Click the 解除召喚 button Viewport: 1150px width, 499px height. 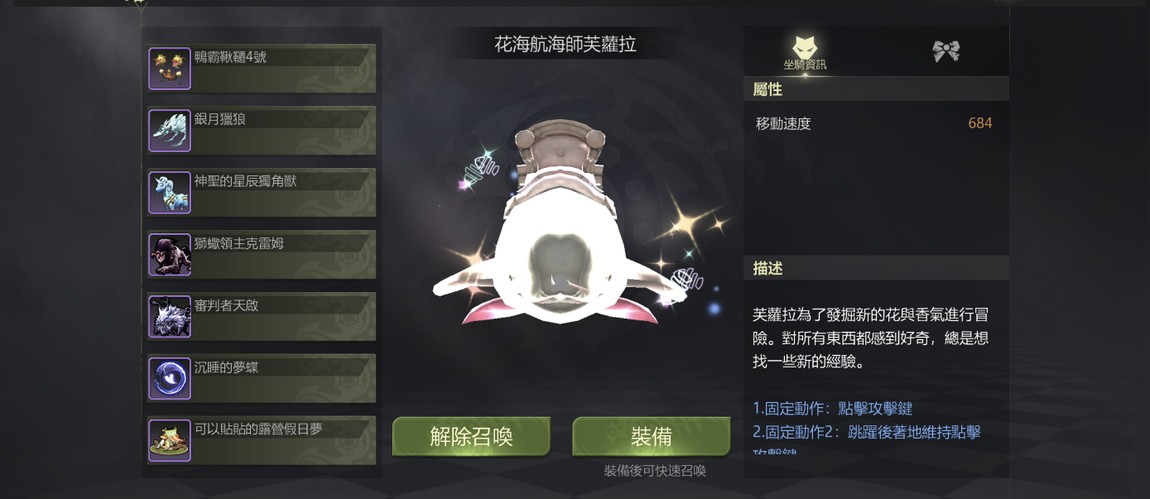click(472, 437)
